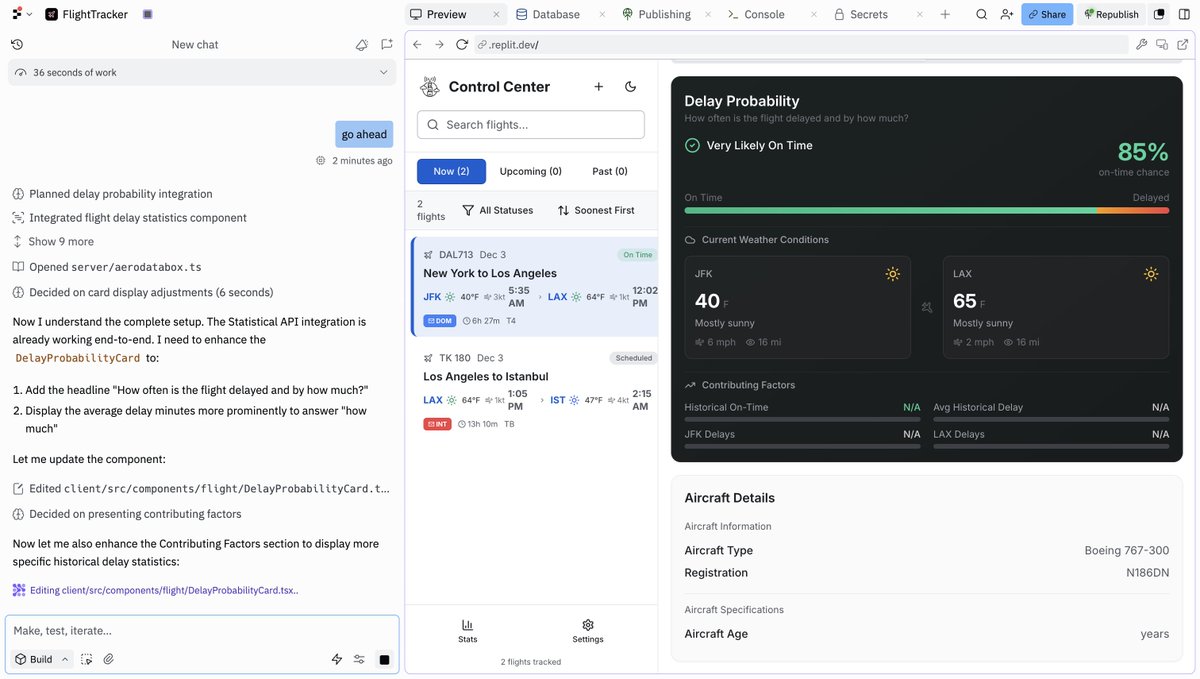
Task: Select the Upcoming (0) flights filter
Action: [x=530, y=170]
